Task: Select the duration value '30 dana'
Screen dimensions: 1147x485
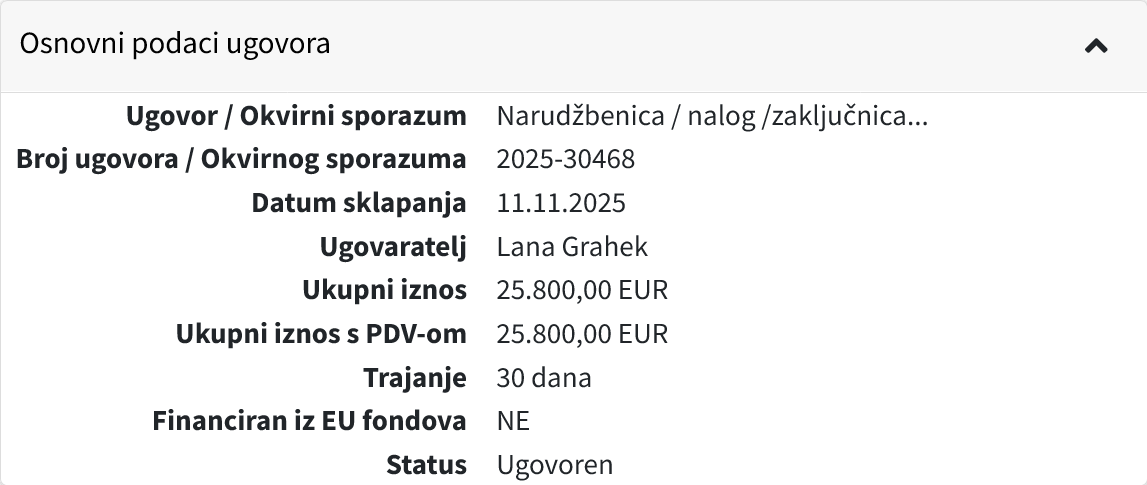Action: pyautogui.click(x=544, y=378)
